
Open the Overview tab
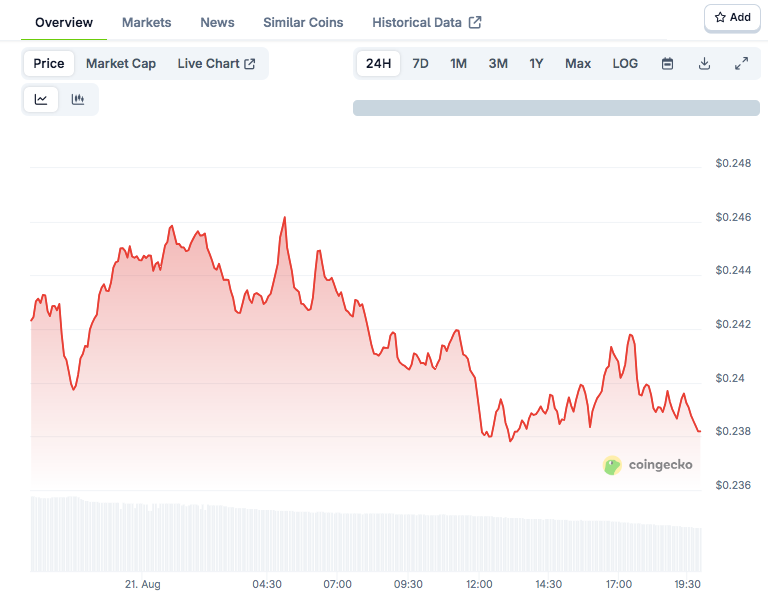[64, 23]
